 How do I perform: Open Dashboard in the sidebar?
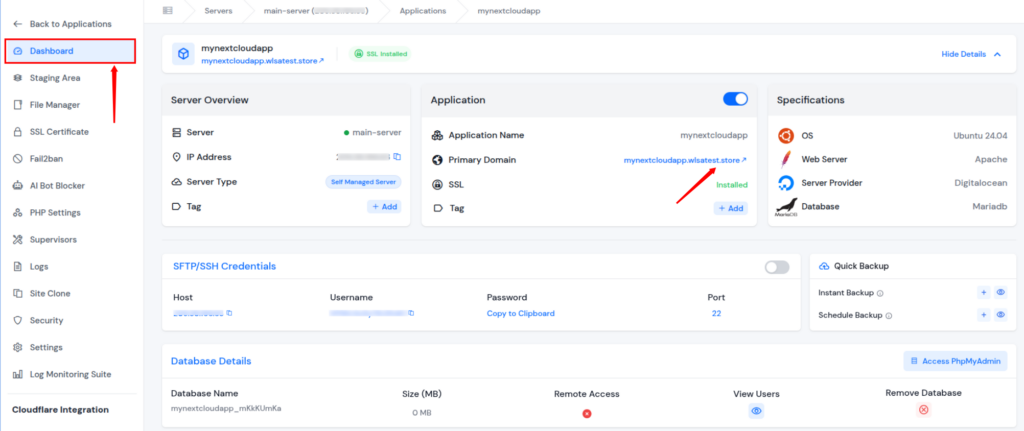coord(71,51)
